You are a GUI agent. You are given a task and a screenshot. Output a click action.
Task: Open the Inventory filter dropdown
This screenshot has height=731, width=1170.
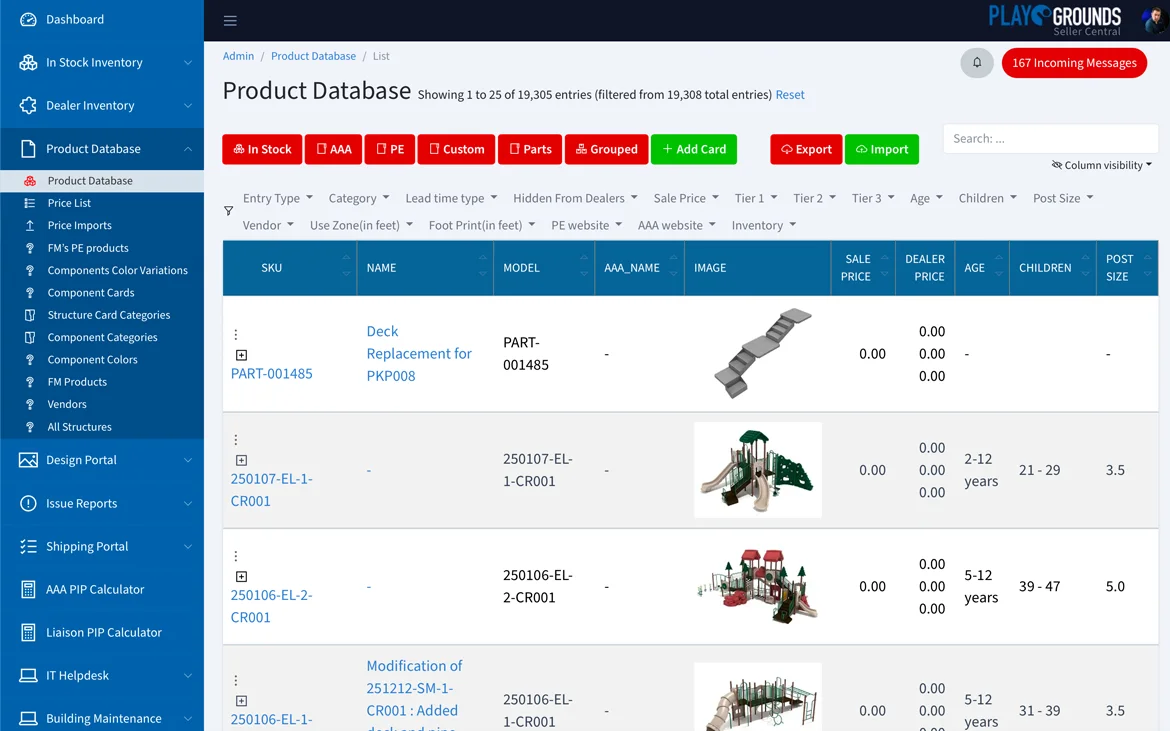click(x=763, y=225)
